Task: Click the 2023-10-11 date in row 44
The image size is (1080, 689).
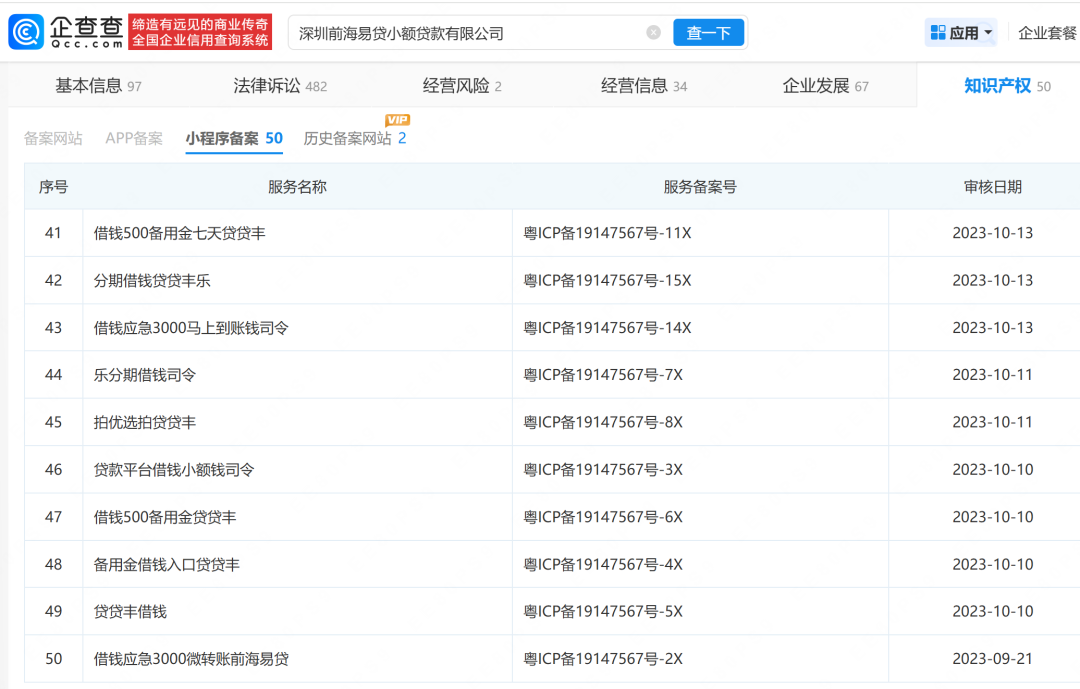Action: click(993, 376)
